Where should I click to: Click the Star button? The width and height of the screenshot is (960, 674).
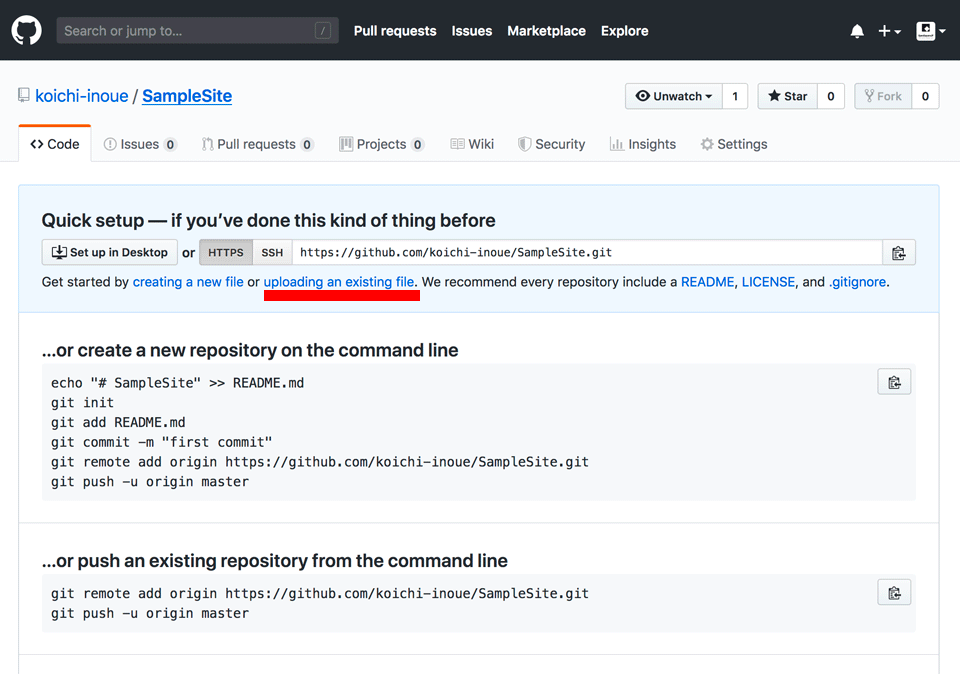tap(788, 96)
